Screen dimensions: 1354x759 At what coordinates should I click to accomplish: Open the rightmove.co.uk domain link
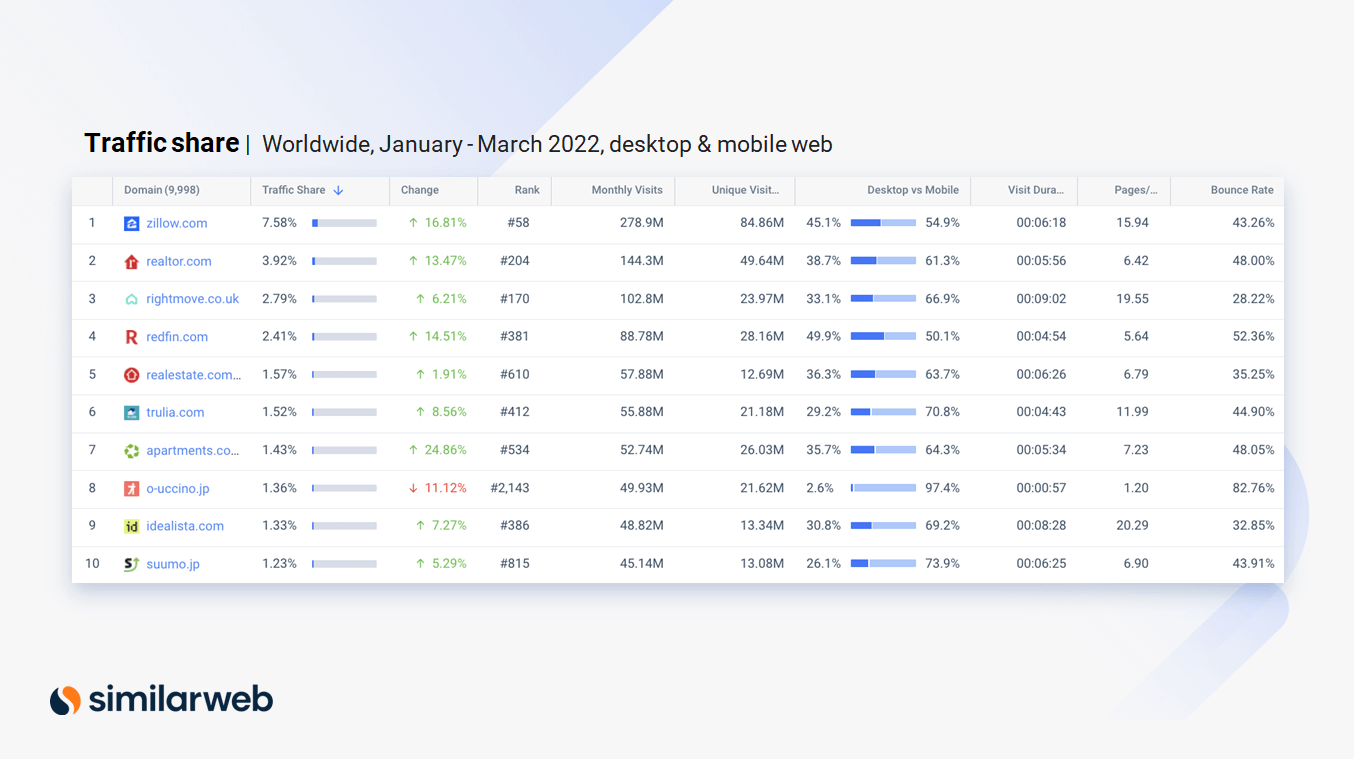193,299
